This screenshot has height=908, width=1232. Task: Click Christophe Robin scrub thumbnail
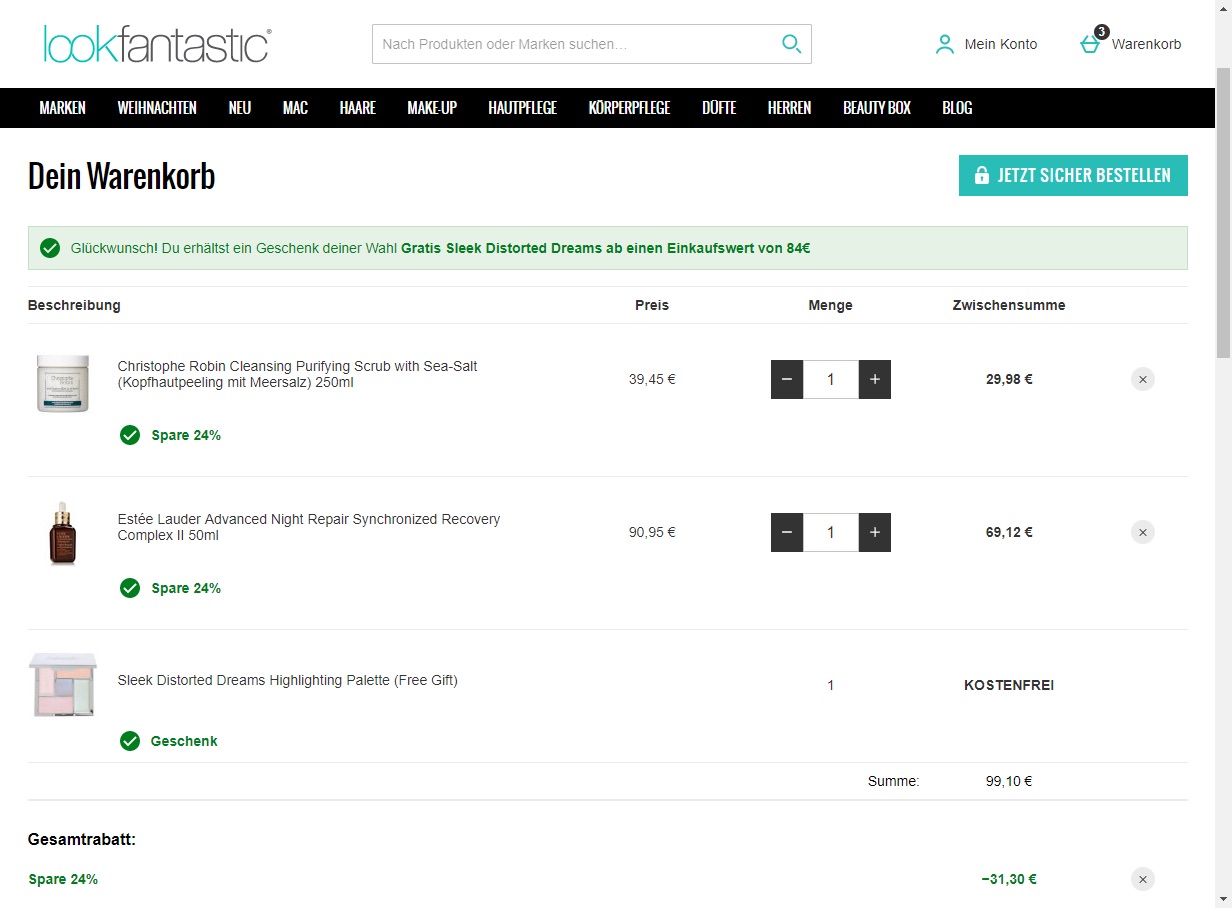click(x=63, y=383)
